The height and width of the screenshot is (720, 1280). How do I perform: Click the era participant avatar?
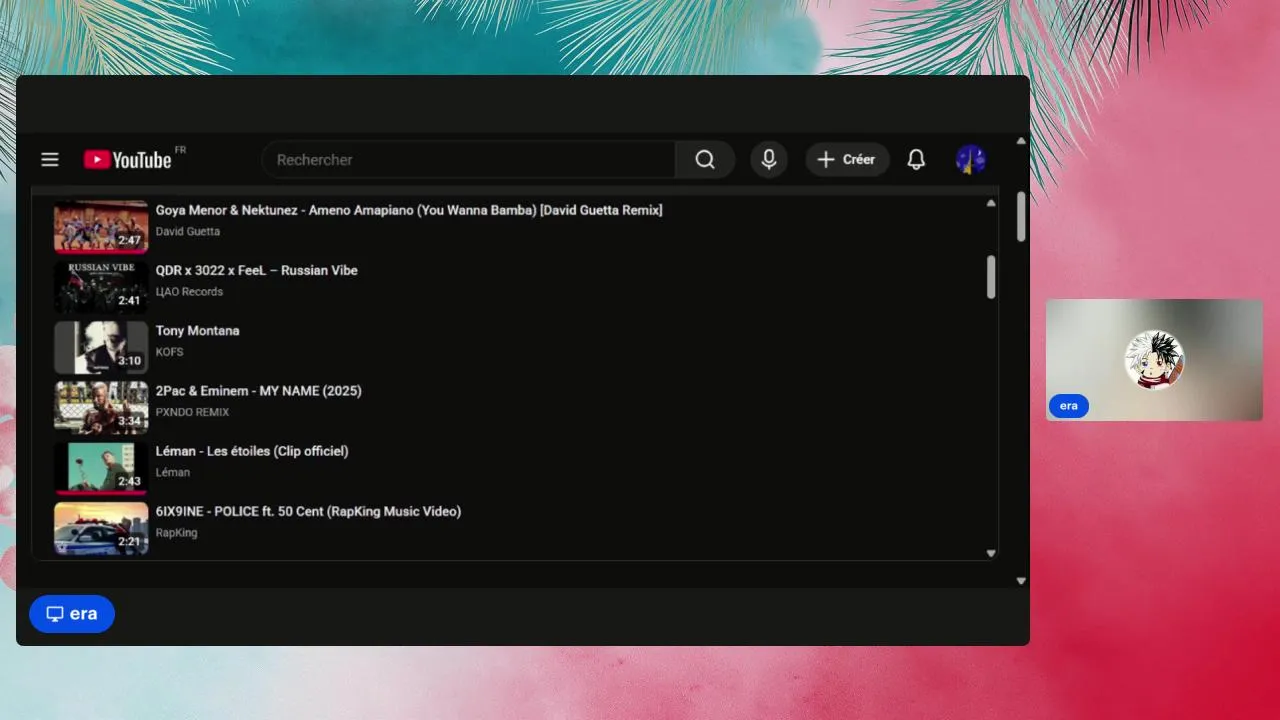(x=1155, y=360)
